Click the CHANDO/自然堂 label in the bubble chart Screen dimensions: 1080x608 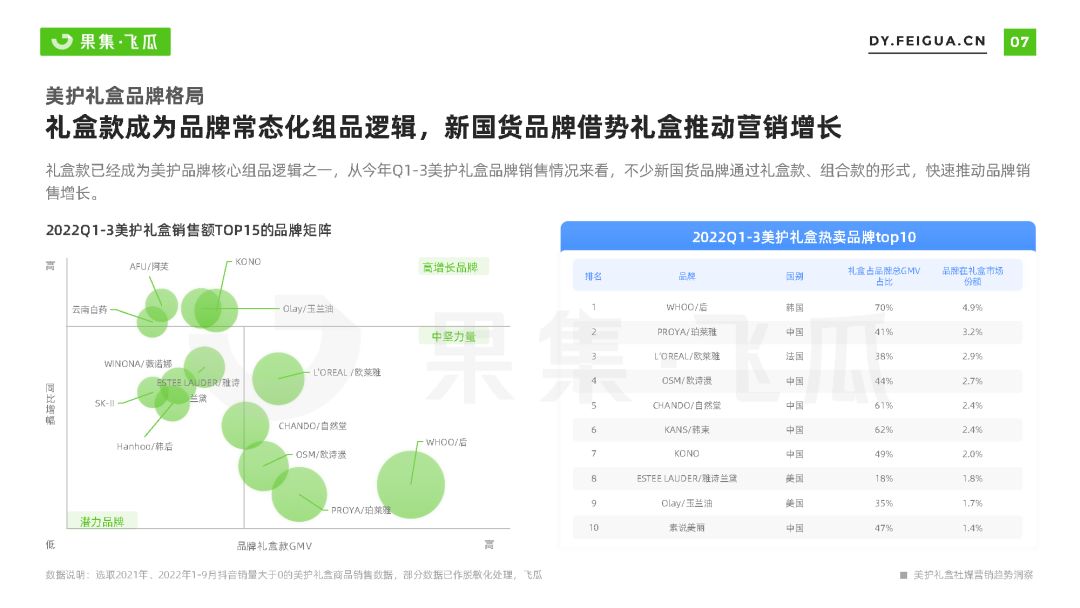(x=312, y=426)
